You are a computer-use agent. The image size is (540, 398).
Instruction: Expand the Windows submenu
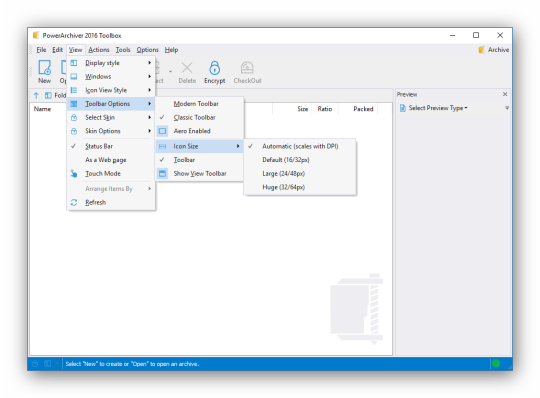tap(111, 76)
